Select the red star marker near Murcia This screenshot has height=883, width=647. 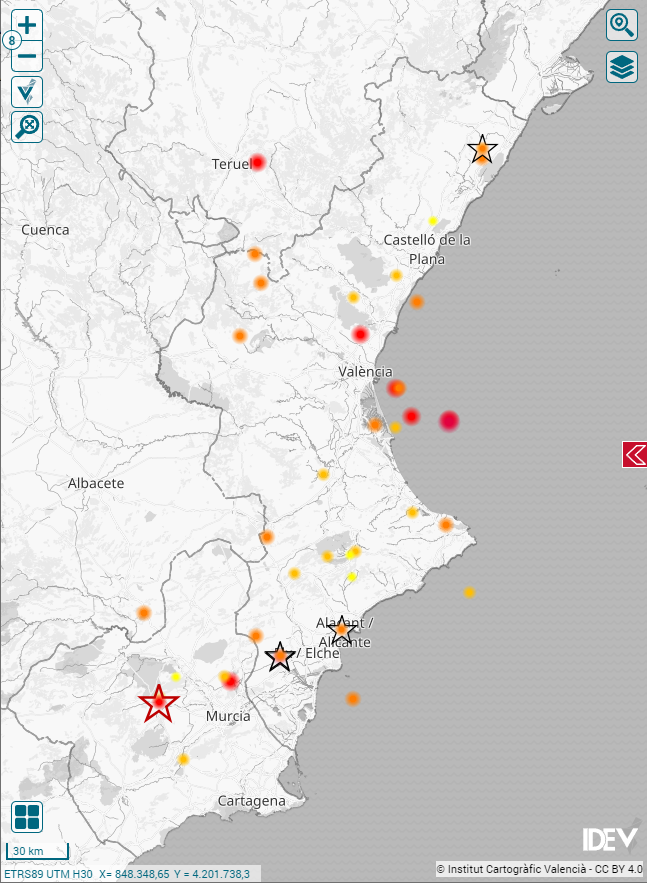159,703
